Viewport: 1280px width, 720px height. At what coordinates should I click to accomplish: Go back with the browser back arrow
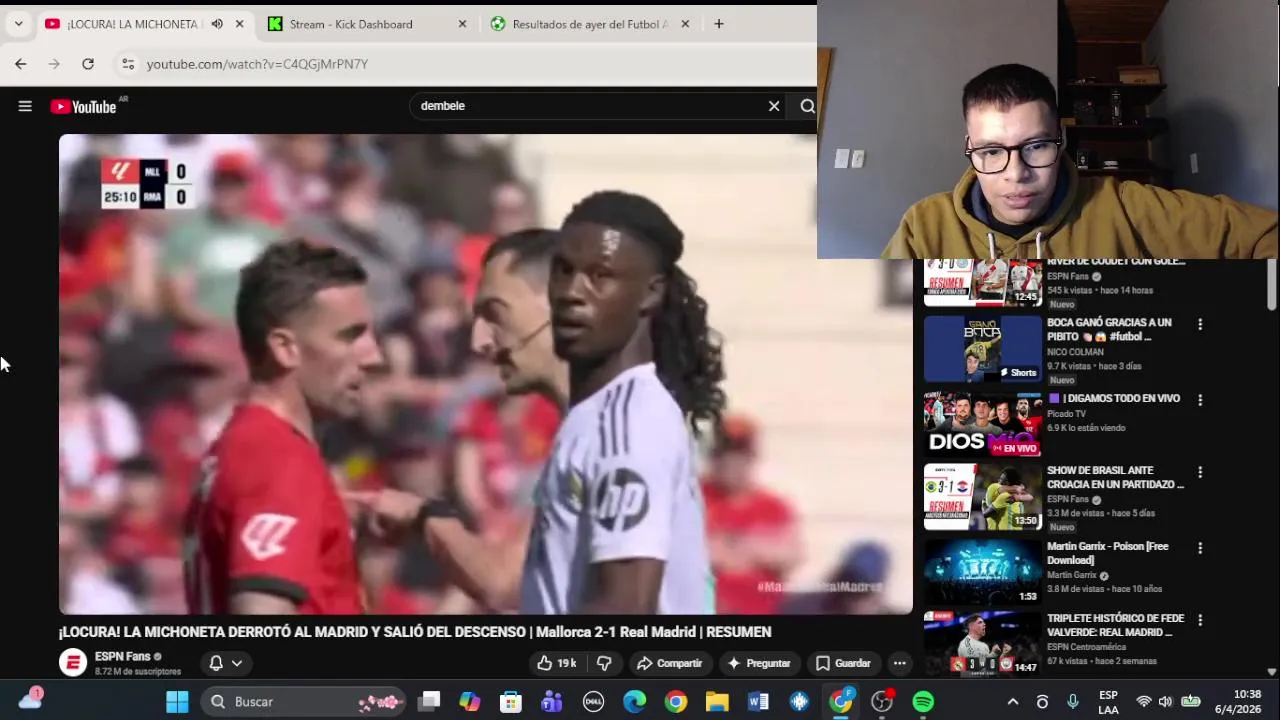point(20,64)
